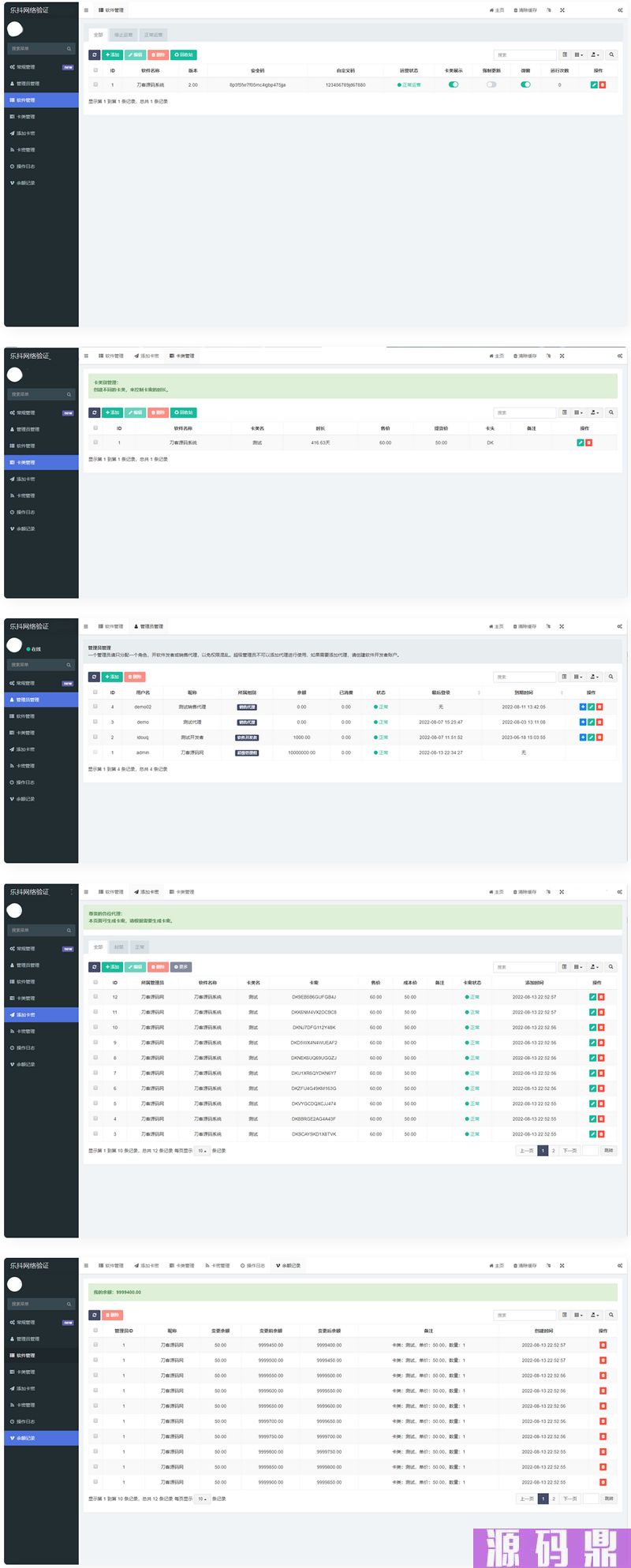This screenshot has width=631, height=1568.
Task: Open export dropdown in 管理员管理 toolbar
Action: click(595, 677)
